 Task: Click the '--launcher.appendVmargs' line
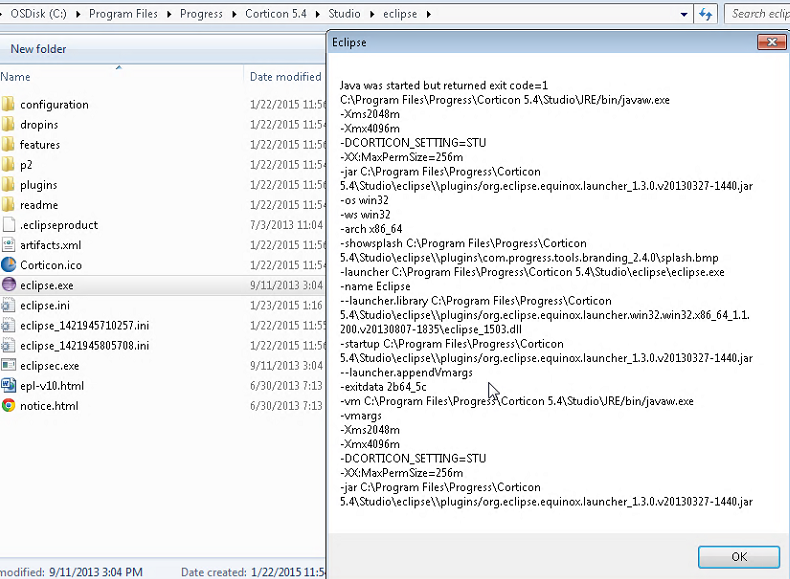click(407, 373)
